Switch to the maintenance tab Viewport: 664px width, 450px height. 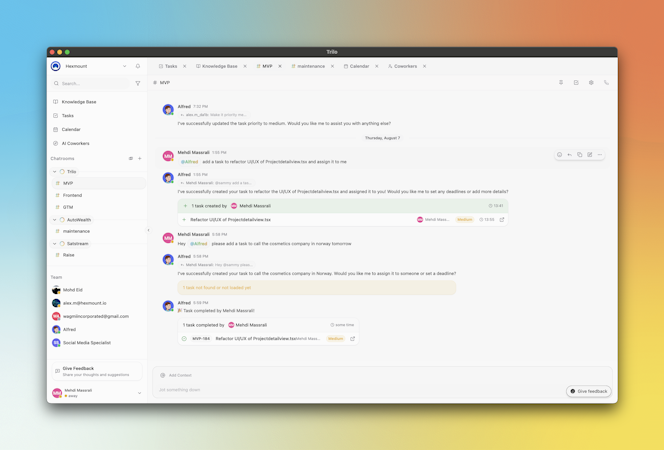(x=308, y=66)
